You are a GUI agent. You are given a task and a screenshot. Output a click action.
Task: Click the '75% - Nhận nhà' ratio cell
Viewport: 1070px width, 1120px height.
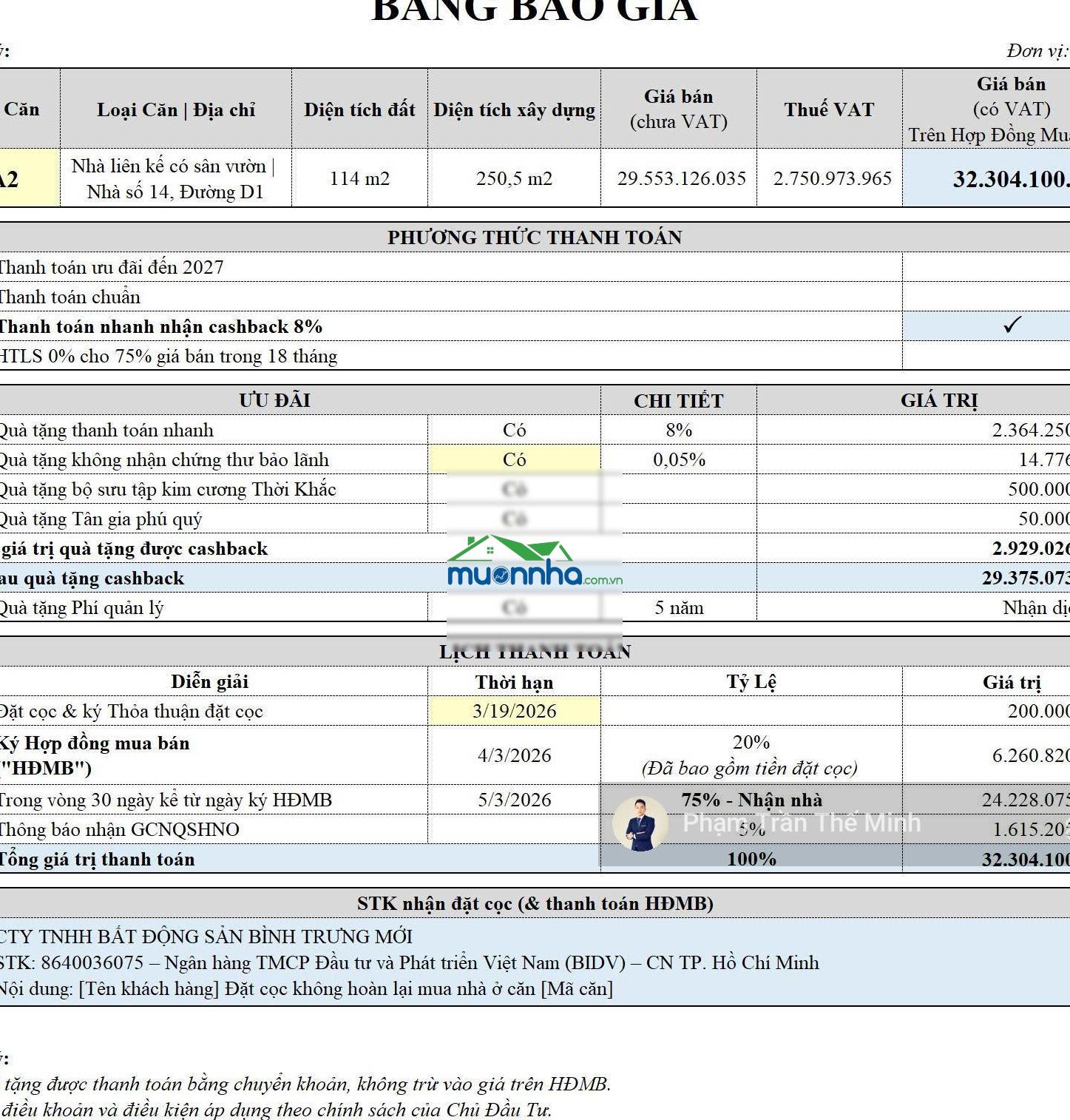751,800
